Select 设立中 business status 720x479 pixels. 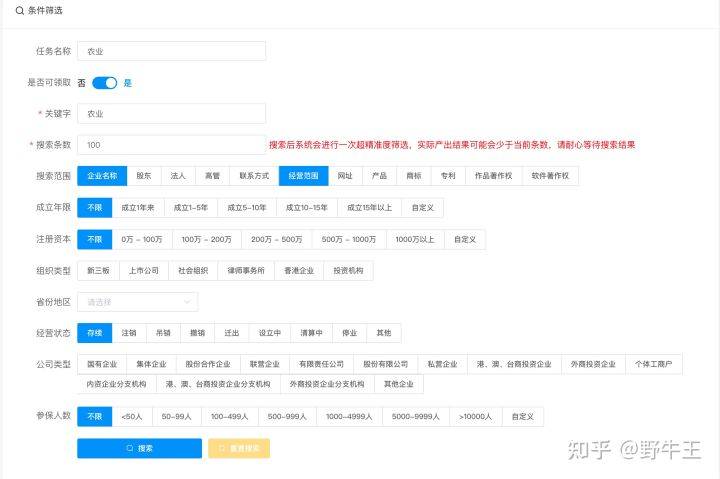[x=270, y=333]
